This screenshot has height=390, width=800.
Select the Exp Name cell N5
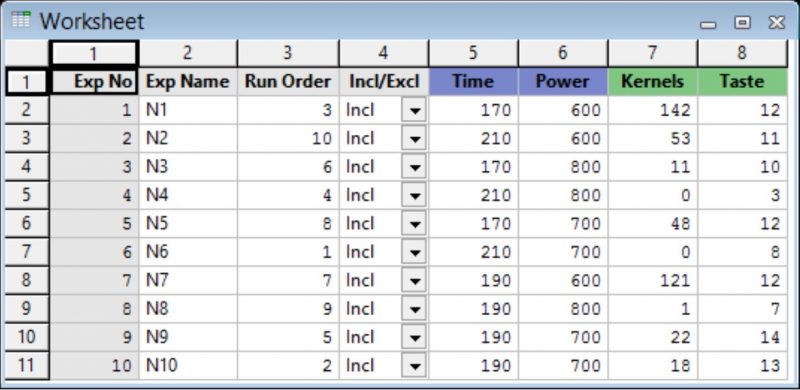coord(188,224)
